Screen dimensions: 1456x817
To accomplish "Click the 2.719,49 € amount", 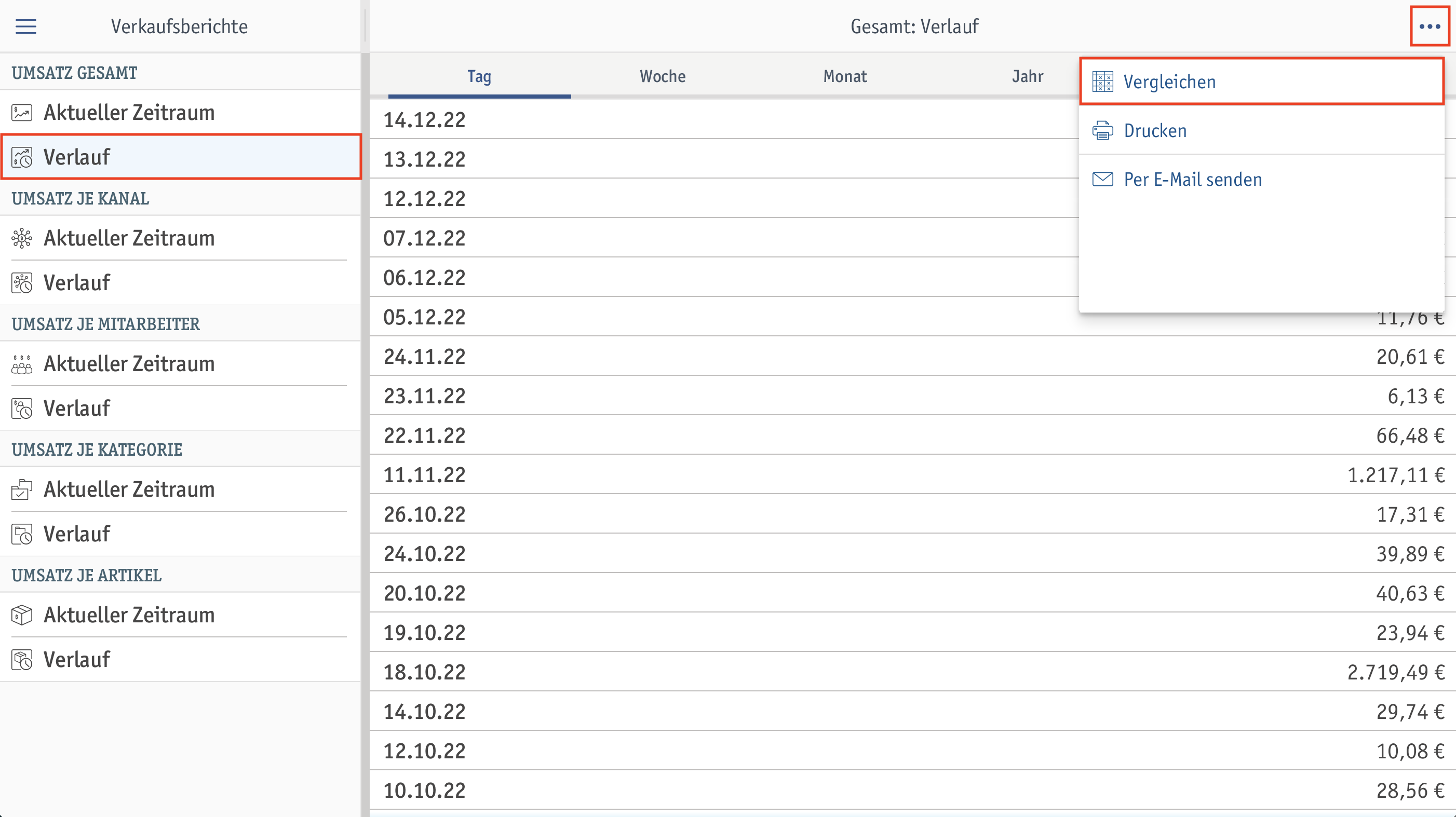I will pyautogui.click(x=1396, y=672).
